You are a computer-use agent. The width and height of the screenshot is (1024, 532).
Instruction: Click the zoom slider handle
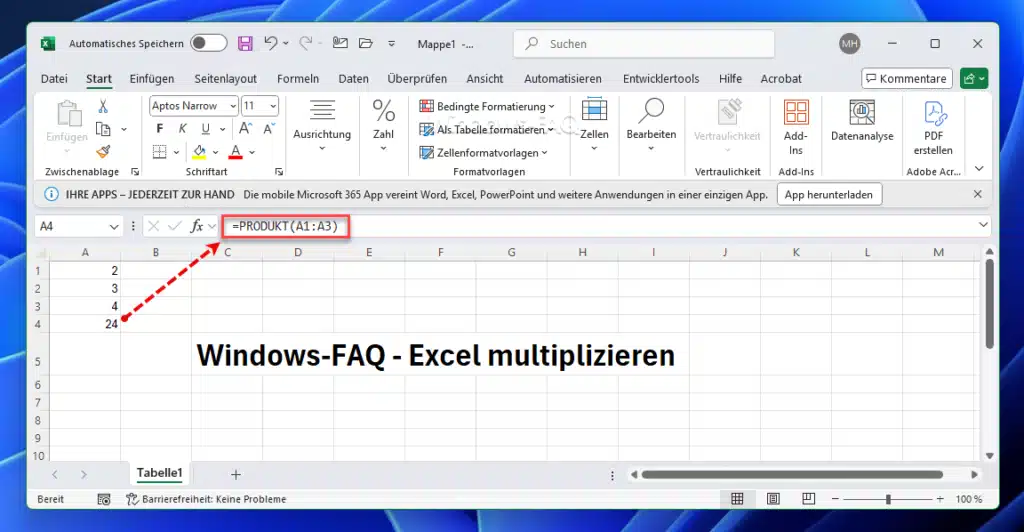coord(888,499)
